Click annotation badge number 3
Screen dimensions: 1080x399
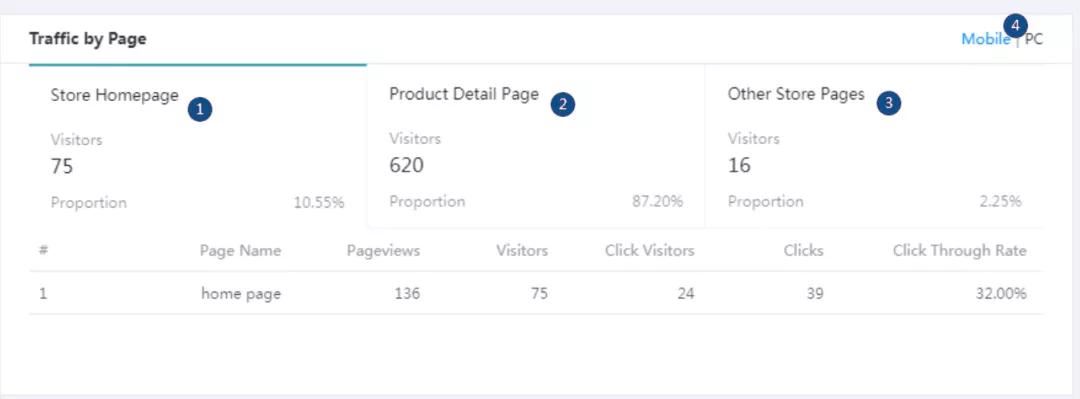point(889,103)
